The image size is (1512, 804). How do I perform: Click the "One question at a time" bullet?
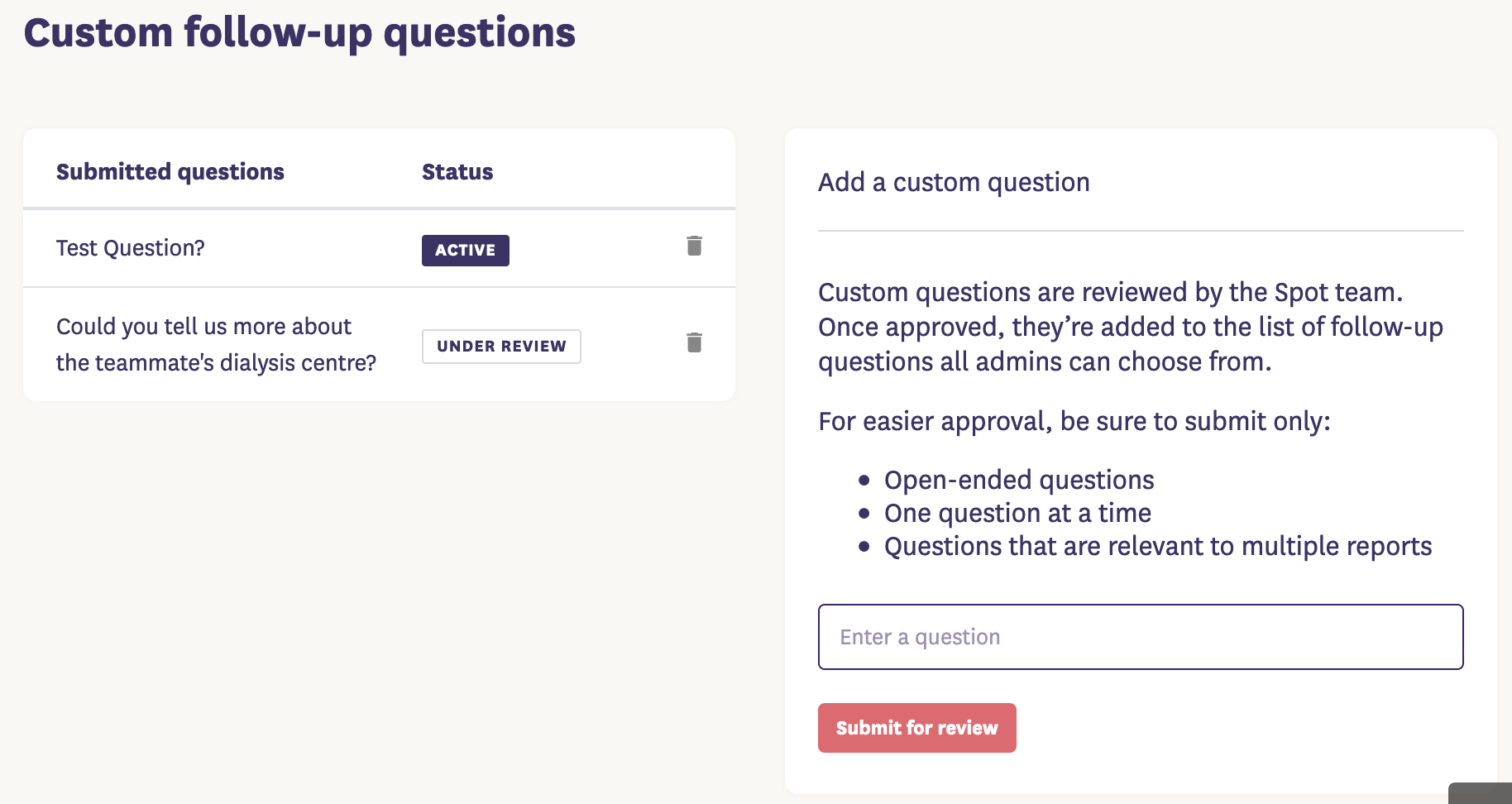tap(1017, 513)
